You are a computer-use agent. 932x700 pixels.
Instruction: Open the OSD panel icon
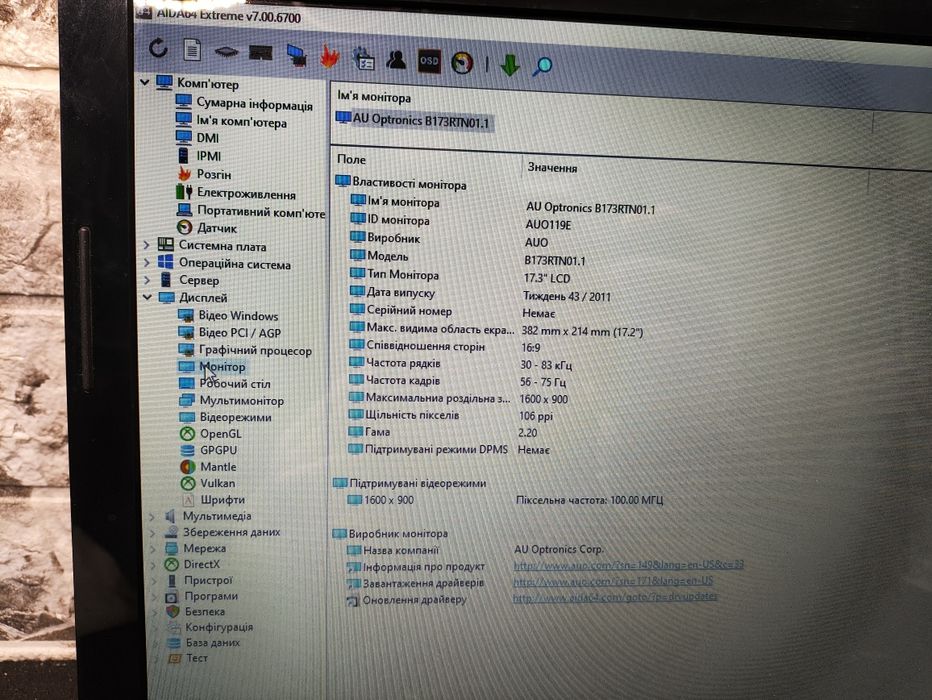point(429,61)
